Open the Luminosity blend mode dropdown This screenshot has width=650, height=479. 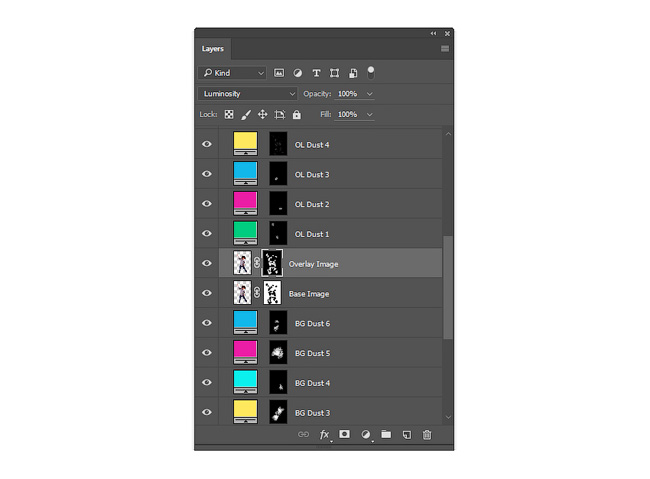click(247, 94)
